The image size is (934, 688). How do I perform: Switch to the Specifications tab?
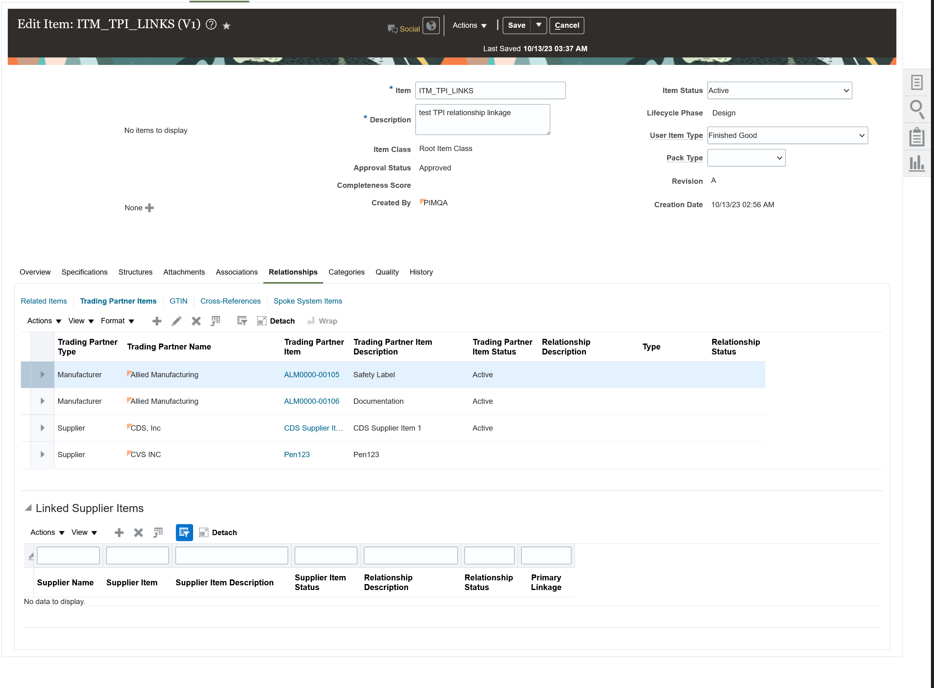85,272
